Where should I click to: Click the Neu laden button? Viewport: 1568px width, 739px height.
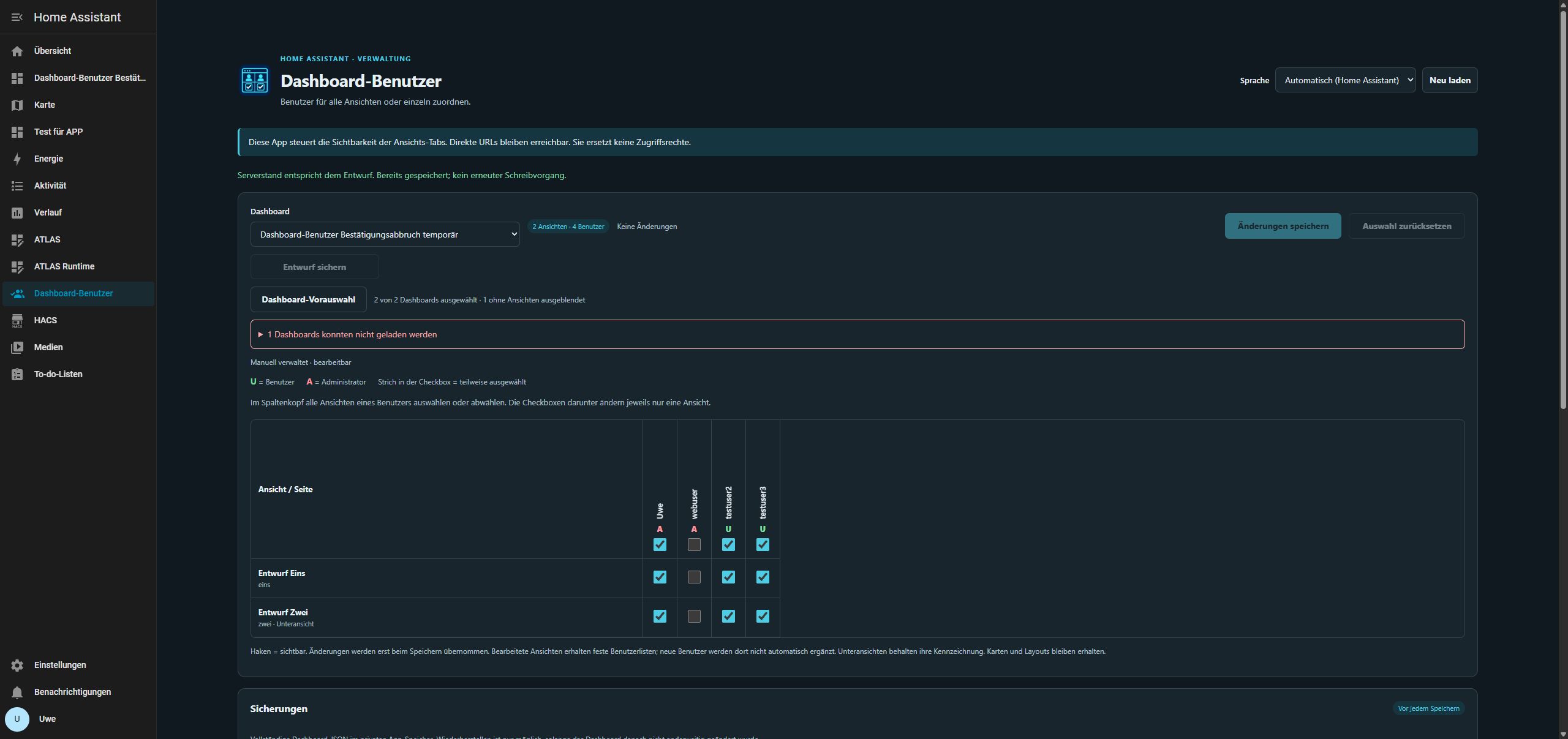(1450, 80)
